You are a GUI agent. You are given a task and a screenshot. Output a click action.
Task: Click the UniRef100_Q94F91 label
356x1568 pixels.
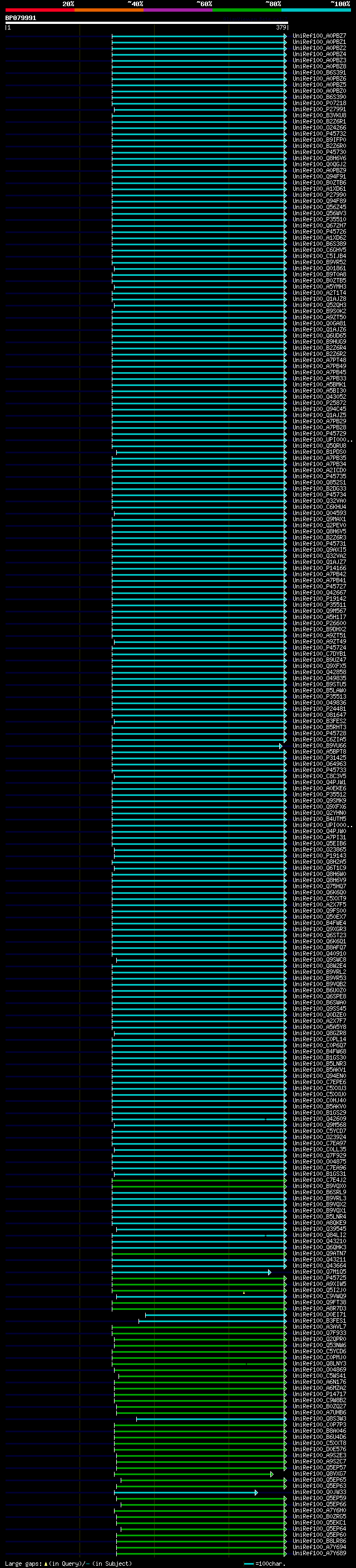(319, 176)
